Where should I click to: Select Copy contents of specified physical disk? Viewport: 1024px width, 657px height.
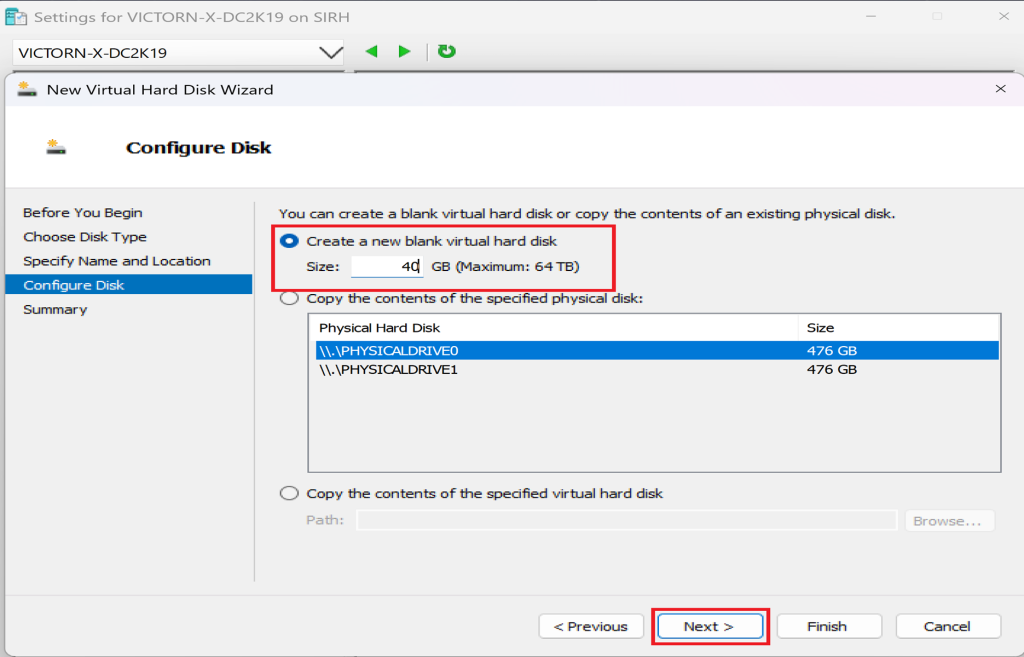290,298
